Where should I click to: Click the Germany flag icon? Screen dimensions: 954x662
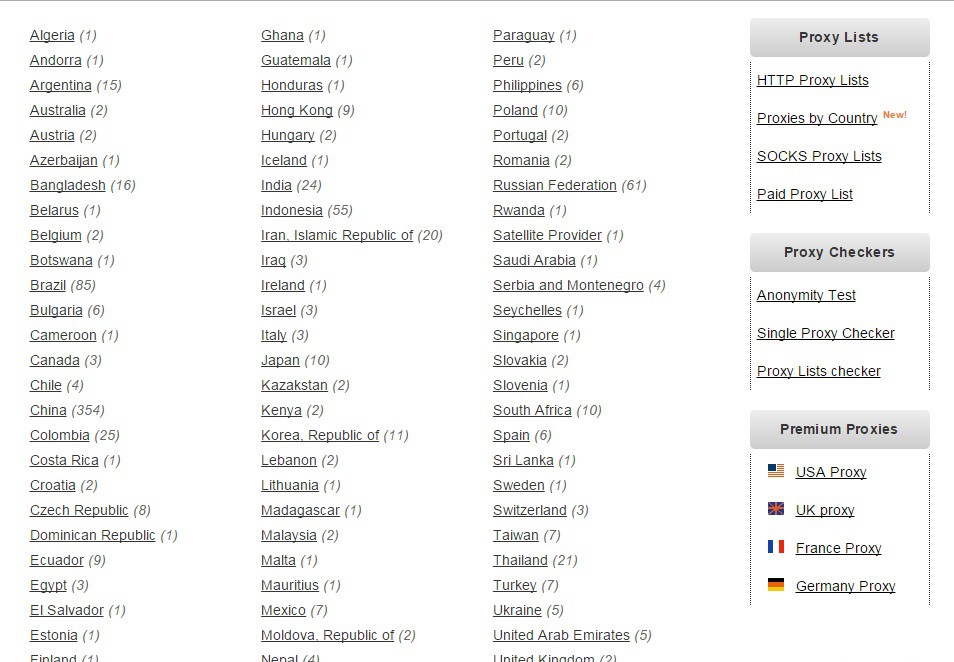click(x=775, y=585)
